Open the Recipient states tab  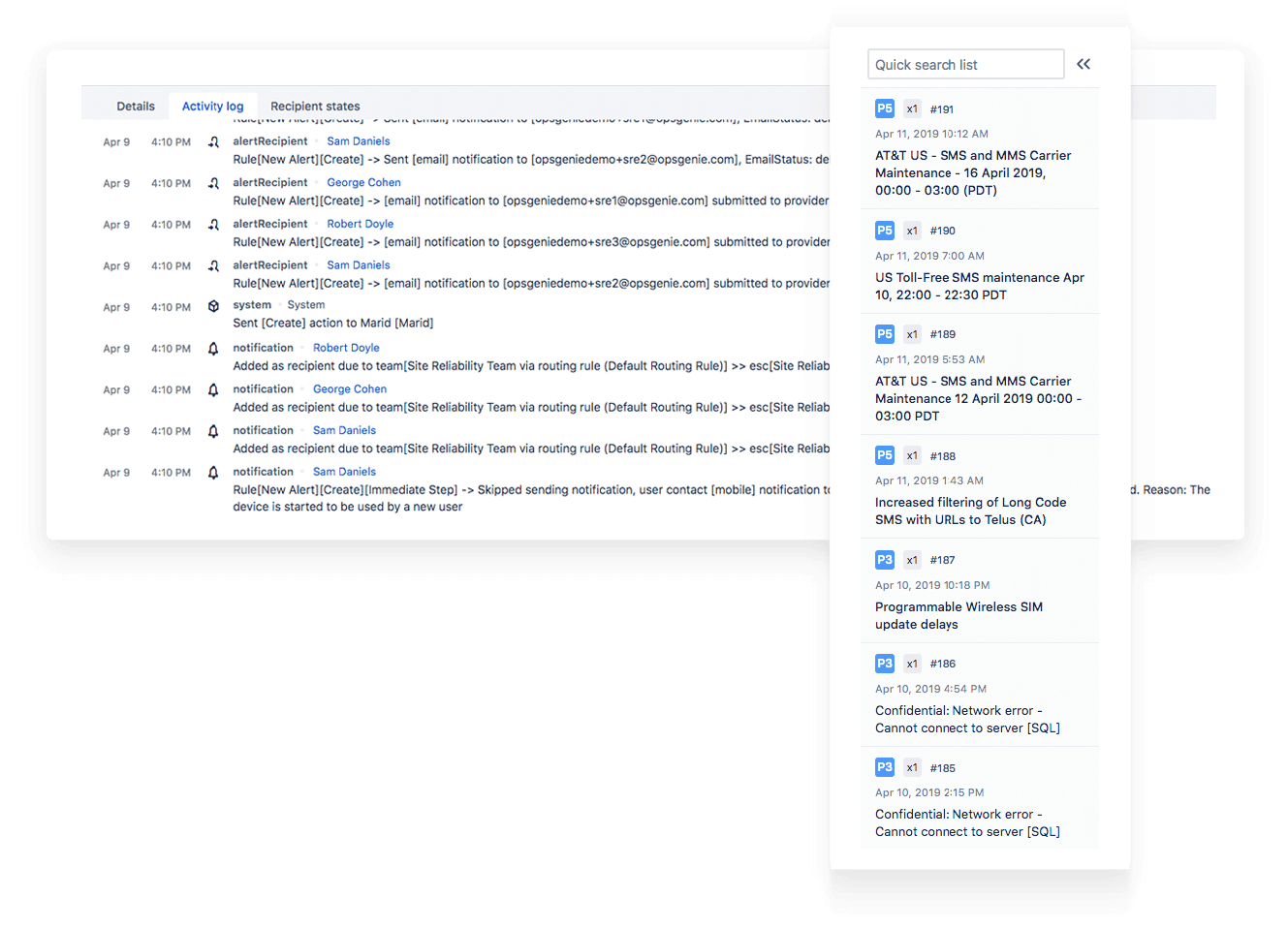point(315,106)
